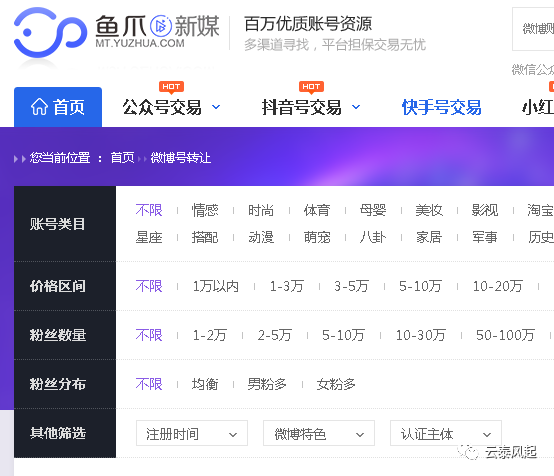This screenshot has height=476, width=554.
Task: Filter category by 淘宝
Action: (x=540, y=210)
